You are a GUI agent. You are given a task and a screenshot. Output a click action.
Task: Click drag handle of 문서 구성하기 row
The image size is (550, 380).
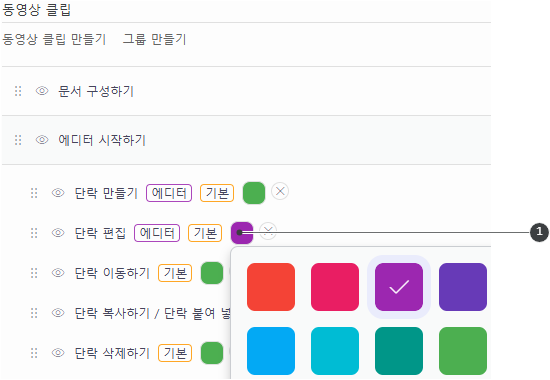(18, 91)
